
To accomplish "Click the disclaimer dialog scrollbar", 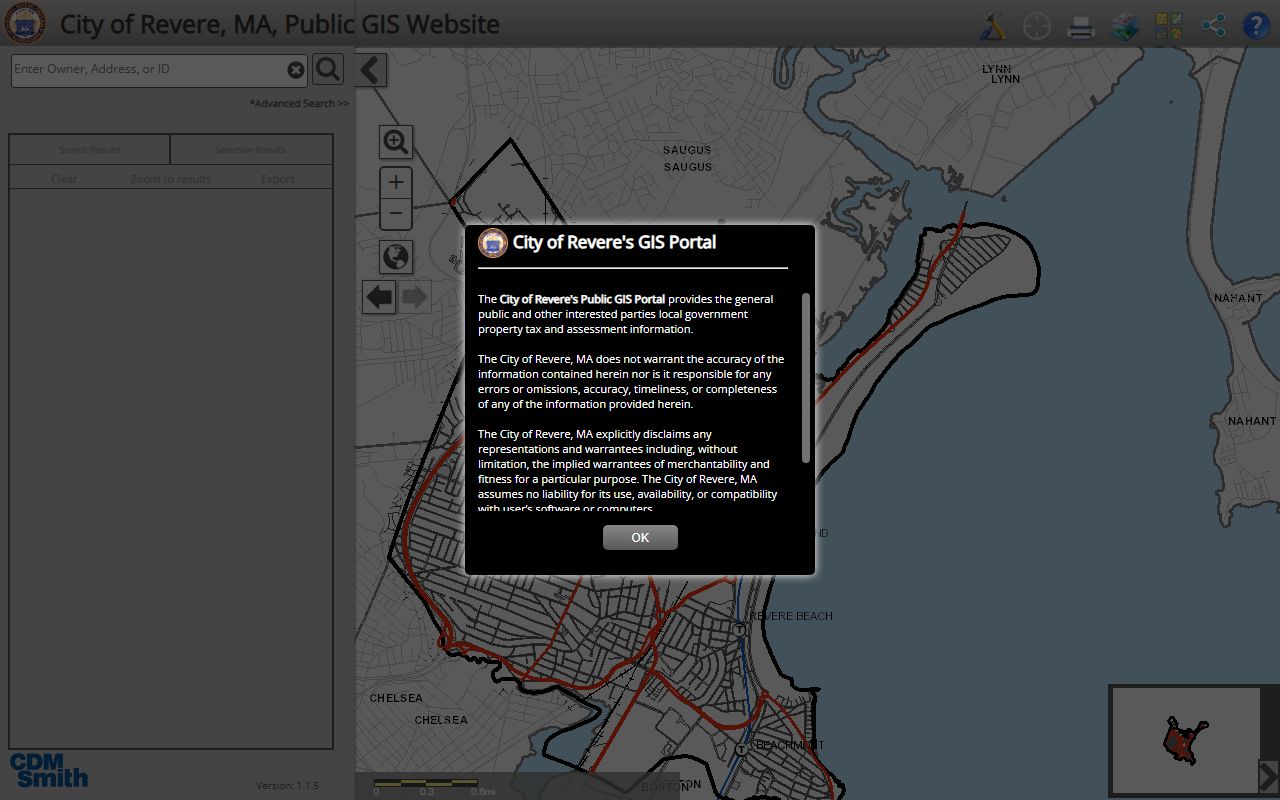I will [x=806, y=377].
